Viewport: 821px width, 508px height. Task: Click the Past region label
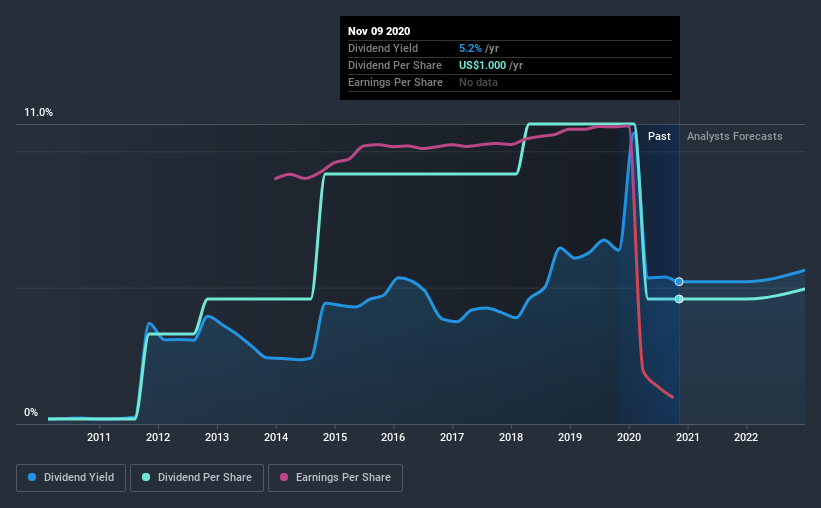(x=659, y=136)
